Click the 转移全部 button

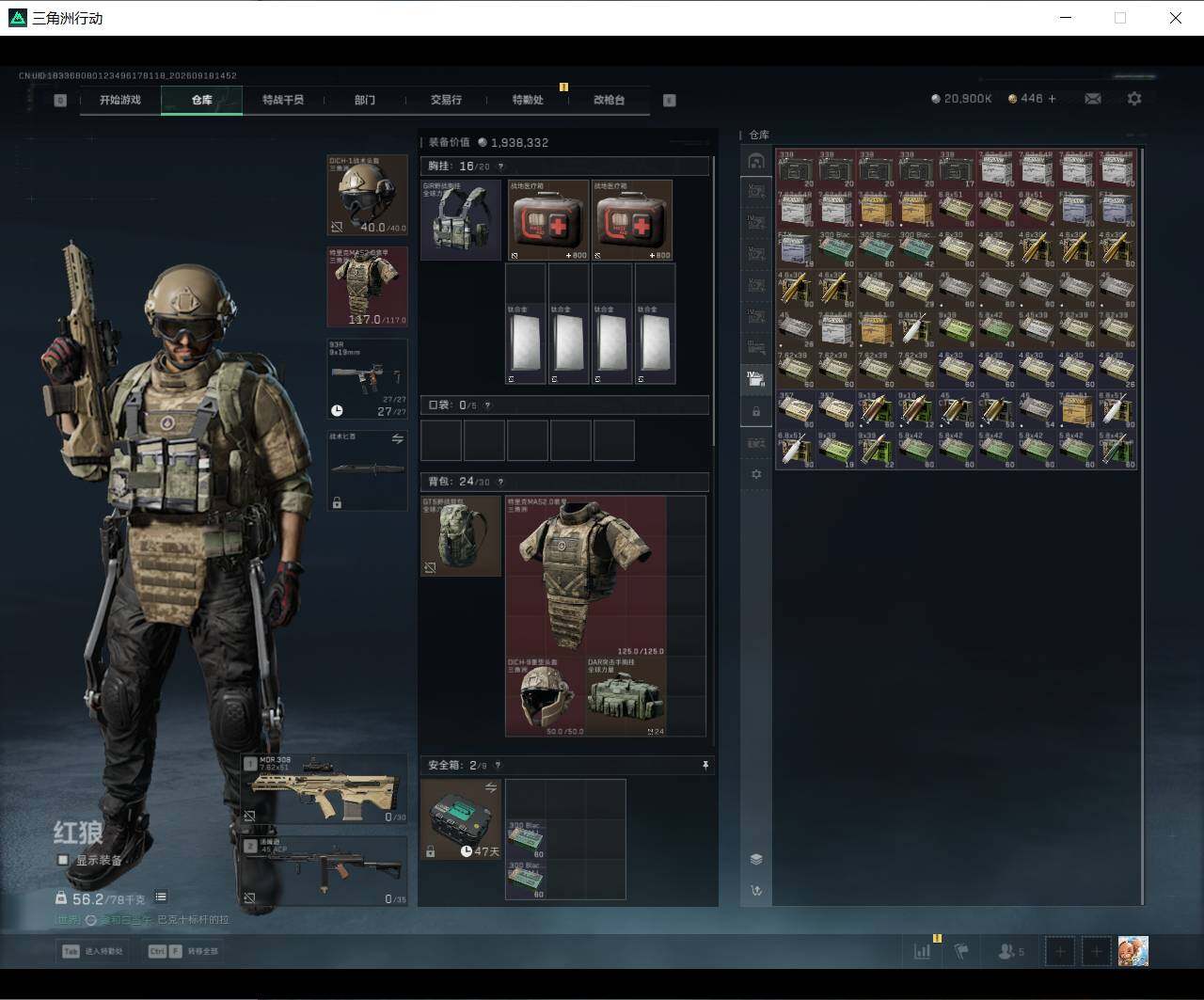tap(183, 951)
